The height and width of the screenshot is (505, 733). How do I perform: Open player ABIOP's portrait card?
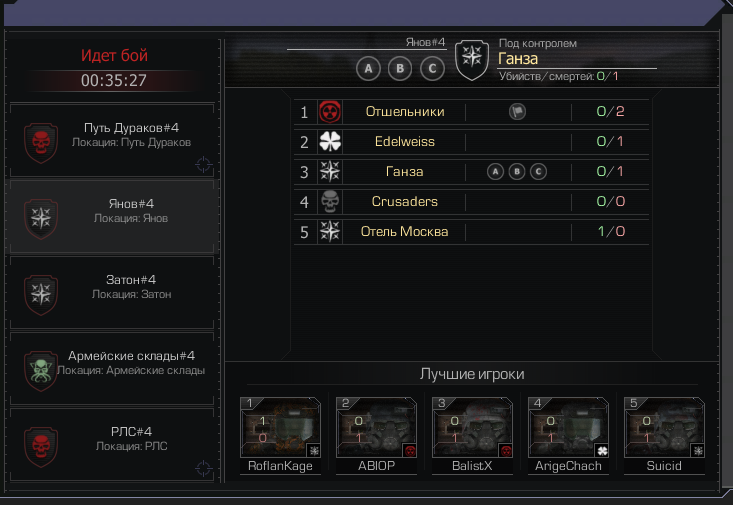pos(376,435)
